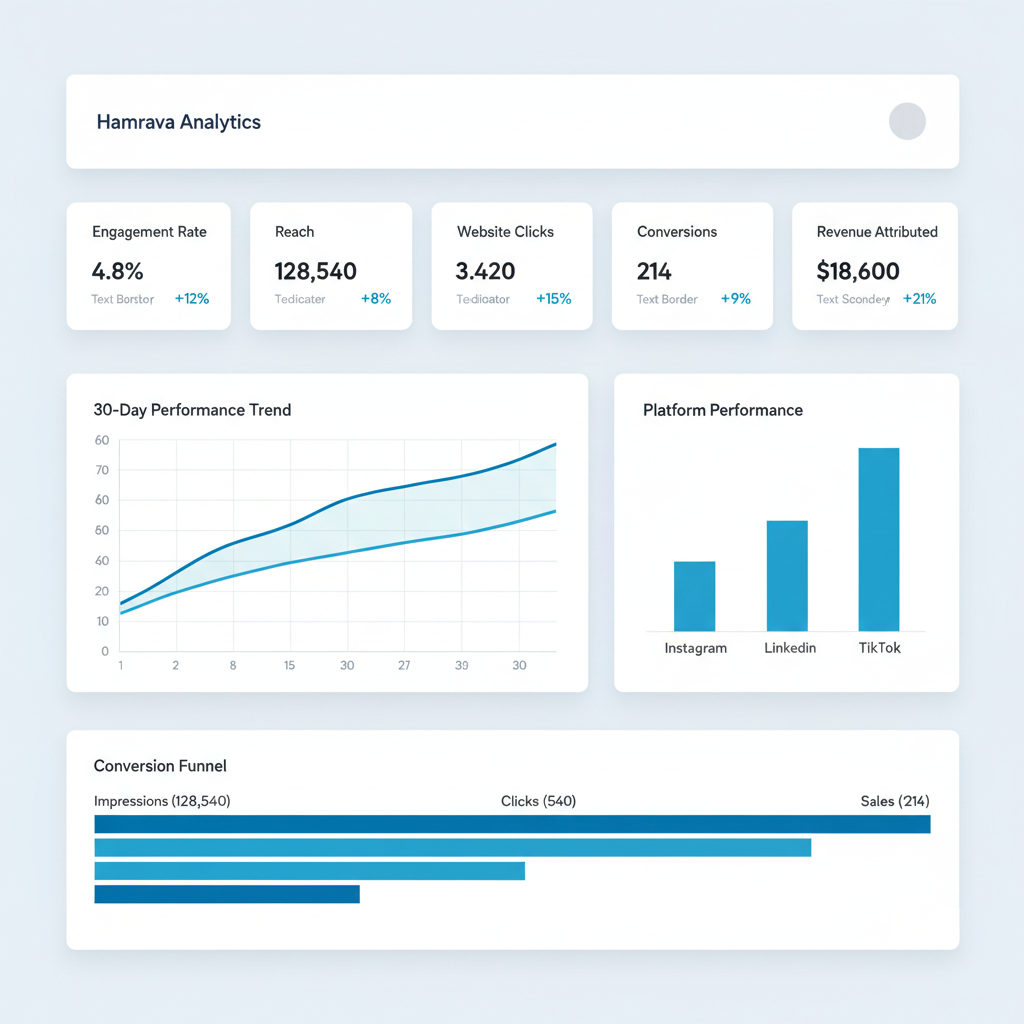Click the profile avatar icon
Screen dimensions: 1024x1024
(x=907, y=121)
